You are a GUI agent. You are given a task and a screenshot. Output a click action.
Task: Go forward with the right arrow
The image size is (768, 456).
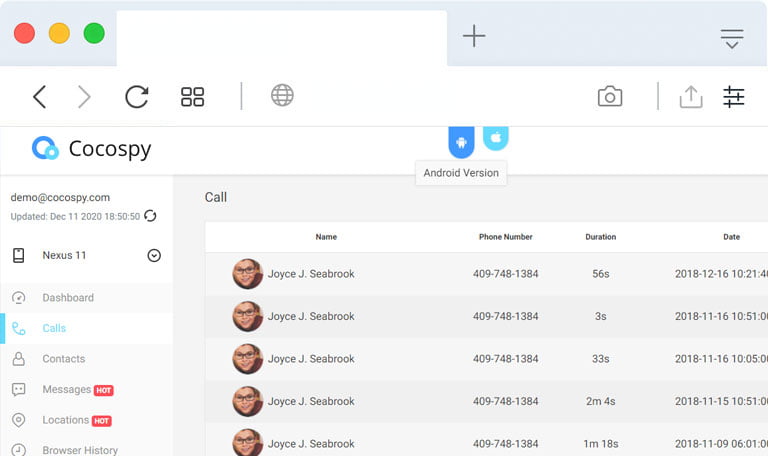pos(84,96)
